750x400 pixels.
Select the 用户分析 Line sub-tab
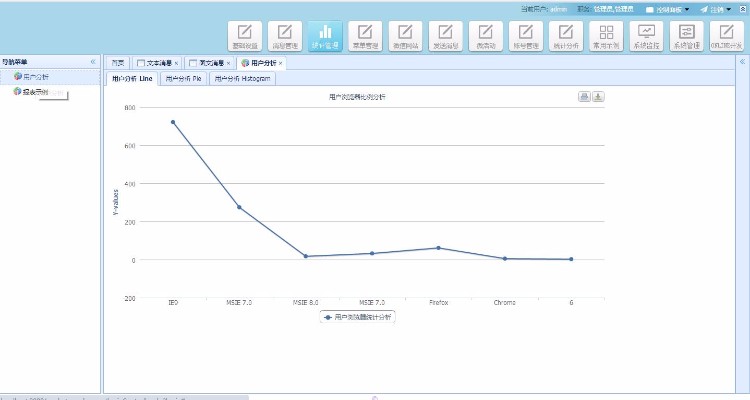(x=132, y=78)
